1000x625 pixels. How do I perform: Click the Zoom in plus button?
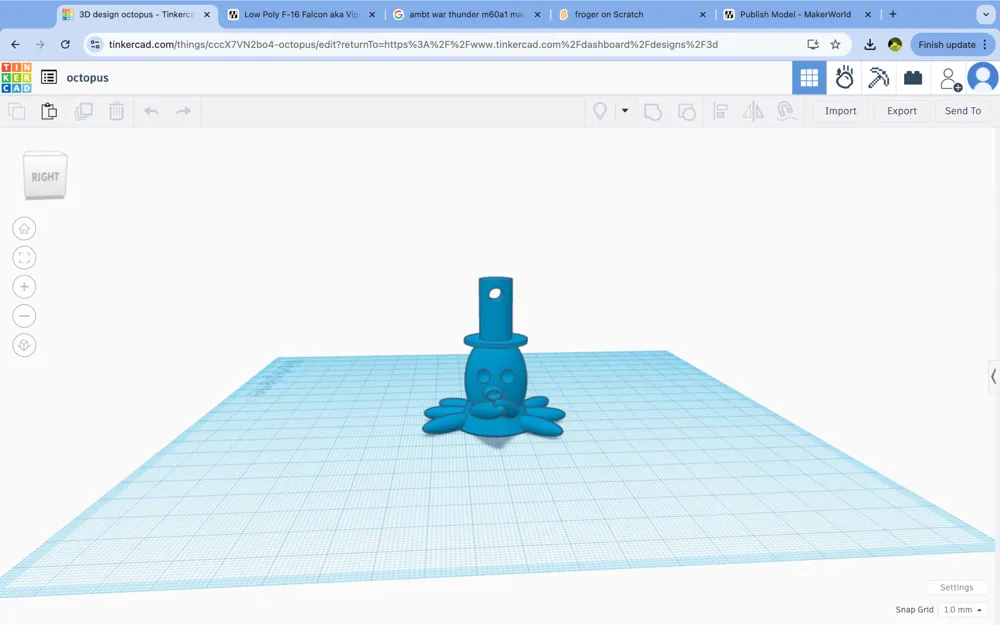24,287
